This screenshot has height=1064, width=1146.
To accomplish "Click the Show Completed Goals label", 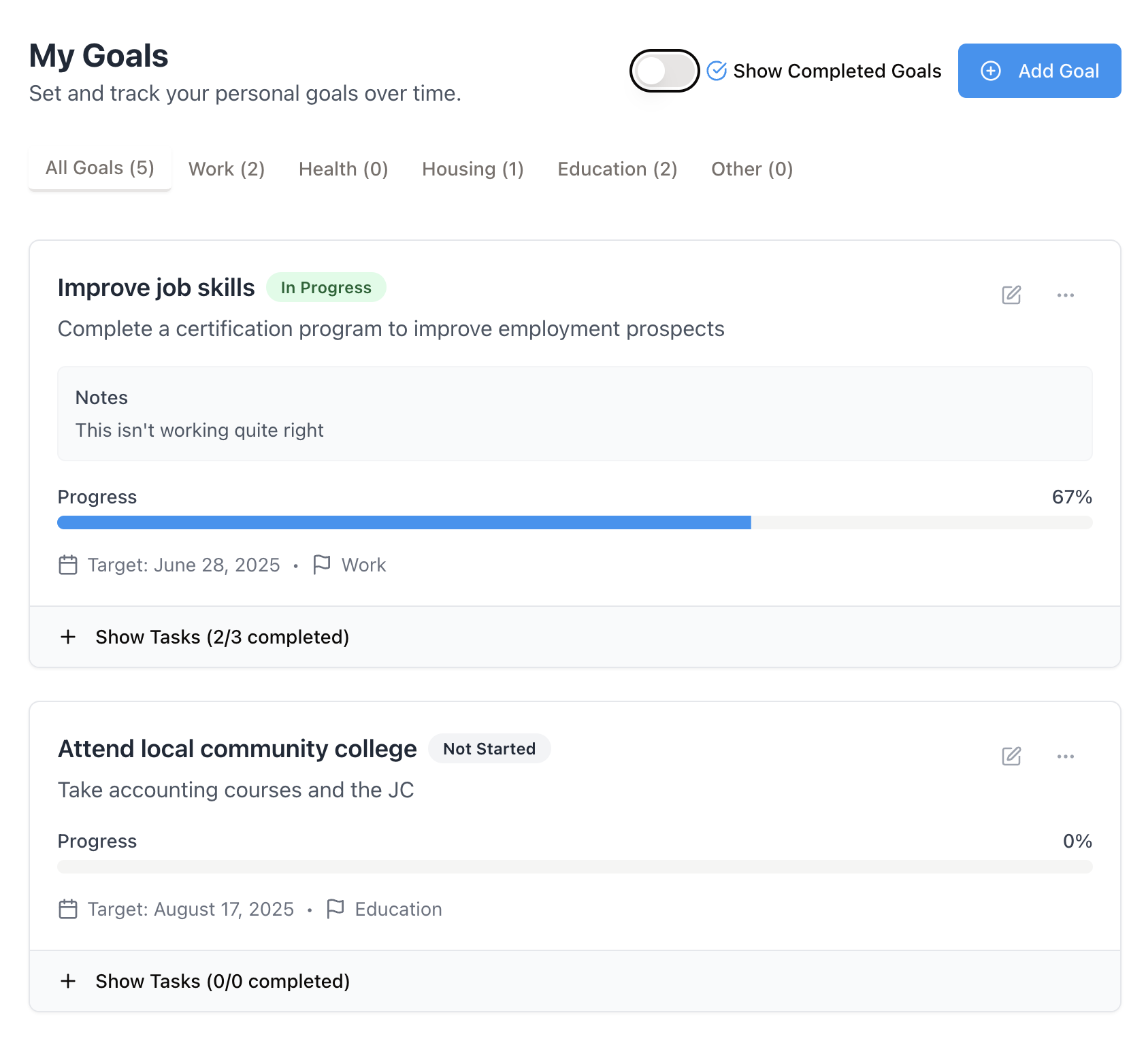I will [837, 71].
